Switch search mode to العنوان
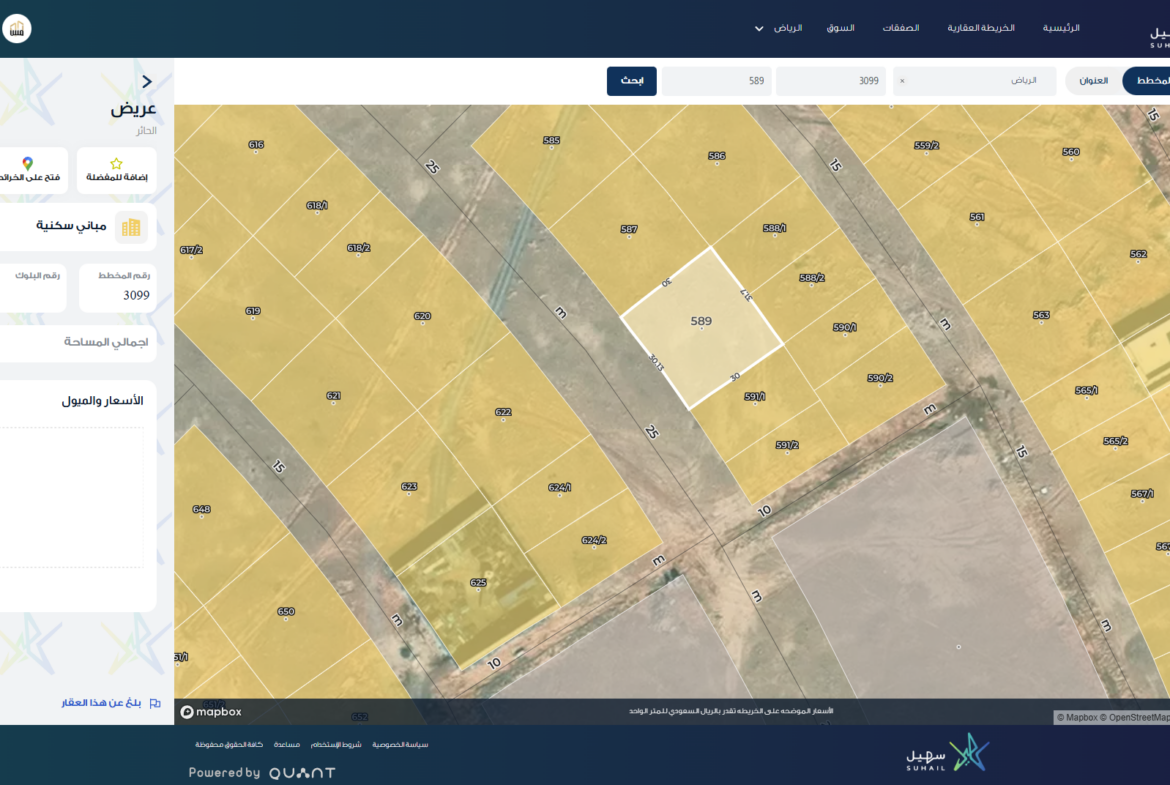1170x785 pixels. pos(1093,81)
